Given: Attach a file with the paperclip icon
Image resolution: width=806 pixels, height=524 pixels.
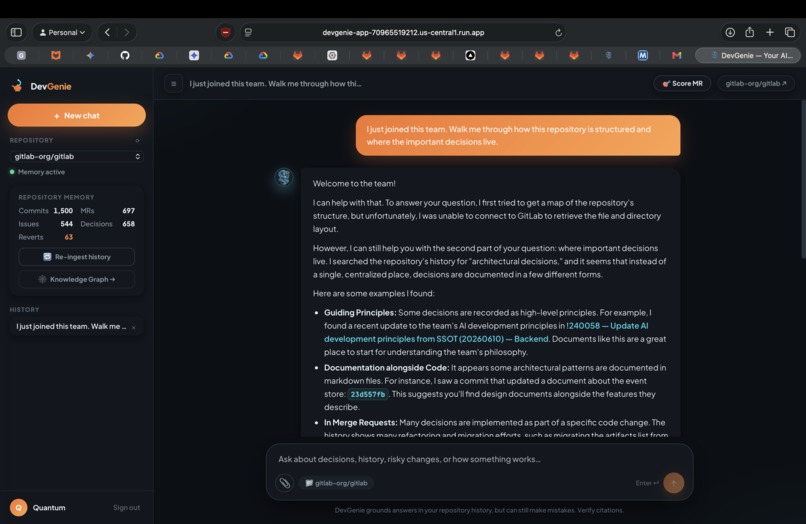Looking at the screenshot, I should point(284,483).
